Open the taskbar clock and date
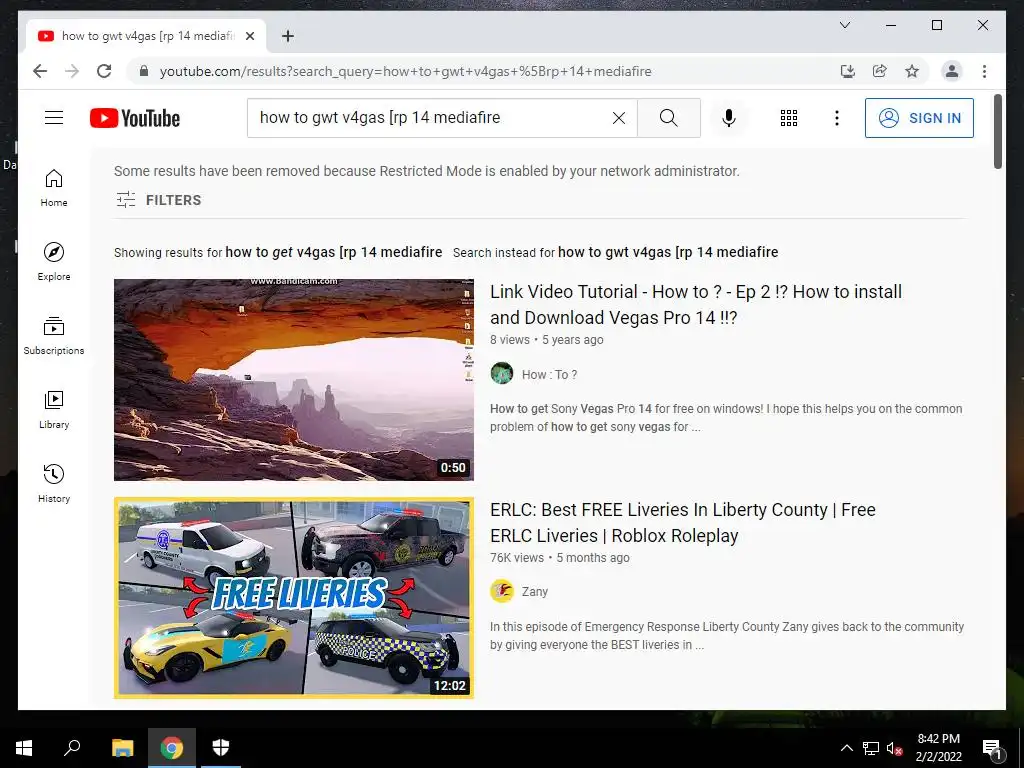 coord(938,748)
